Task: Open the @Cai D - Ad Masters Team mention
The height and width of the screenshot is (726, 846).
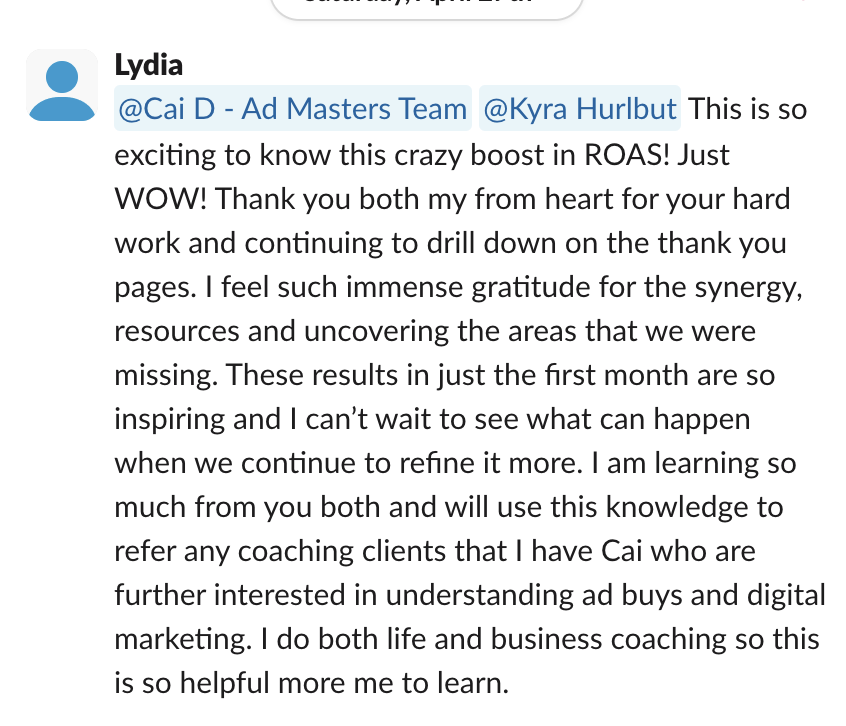Action: (x=292, y=108)
